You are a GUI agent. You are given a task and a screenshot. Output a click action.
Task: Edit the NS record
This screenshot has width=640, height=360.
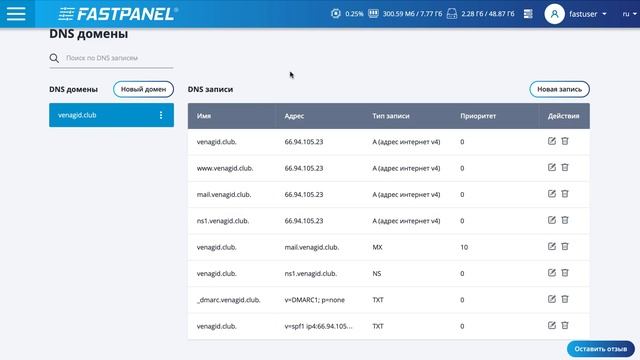(551, 273)
